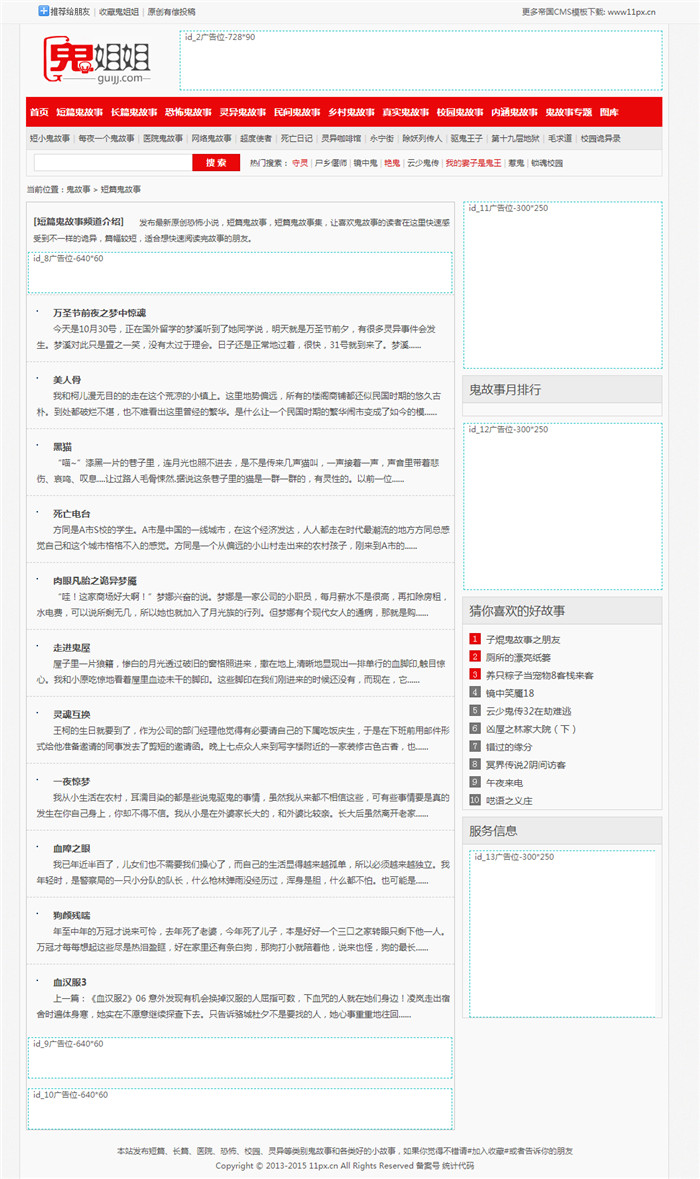This screenshot has width=700, height=1179.
Task: Click the 我的妻子是鬼王 hot search link
Action: click(x=473, y=162)
